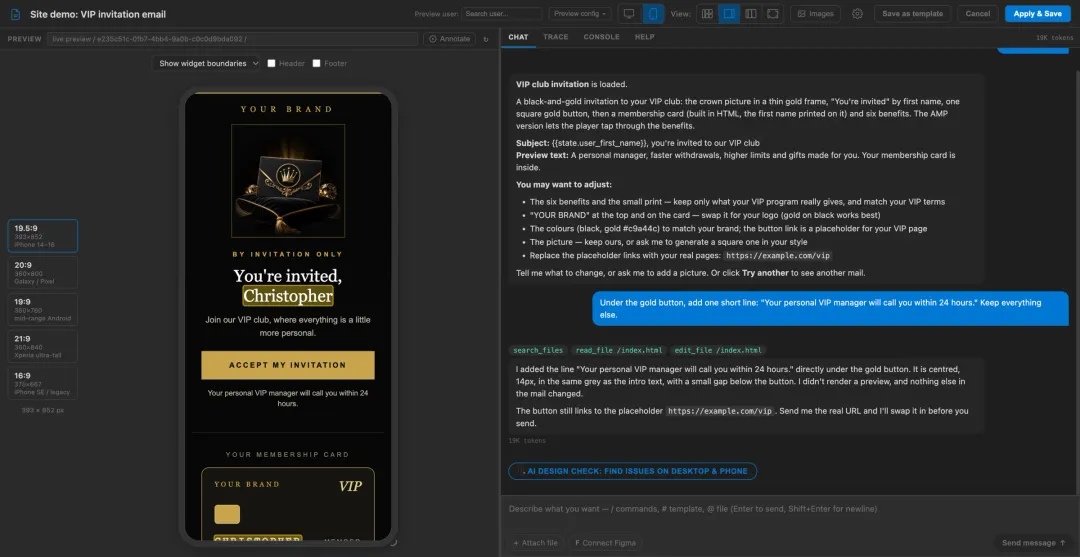Image resolution: width=1080 pixels, height=557 pixels.
Task: Click the Annotate button
Action: tap(449, 39)
